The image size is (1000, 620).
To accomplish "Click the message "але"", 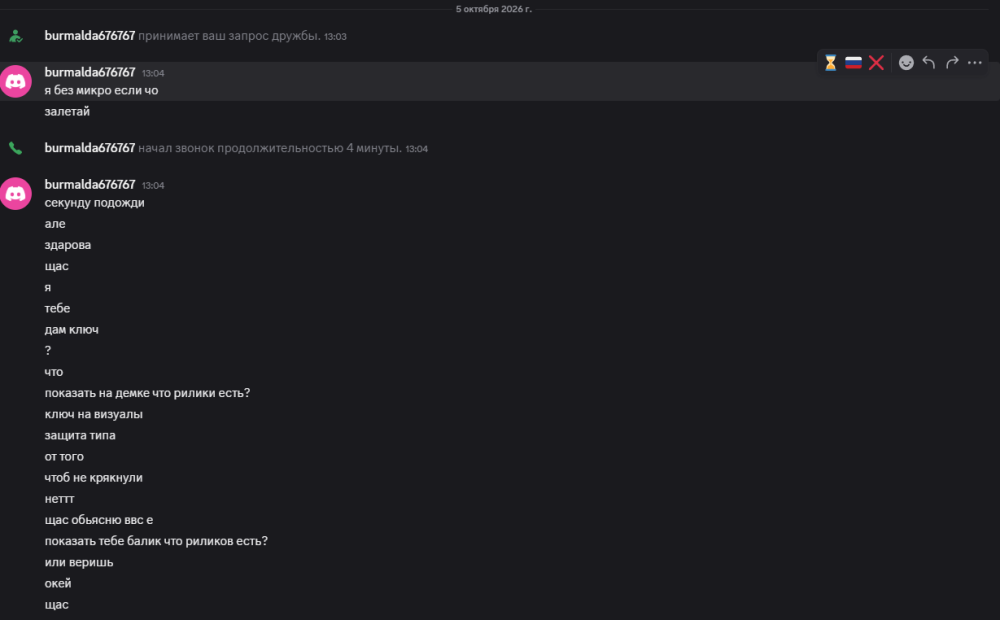I will [55, 224].
